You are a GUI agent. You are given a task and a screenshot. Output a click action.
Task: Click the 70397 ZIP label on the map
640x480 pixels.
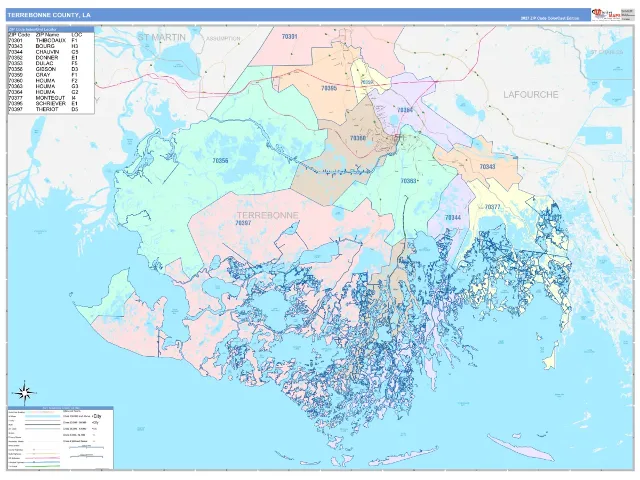(x=243, y=223)
